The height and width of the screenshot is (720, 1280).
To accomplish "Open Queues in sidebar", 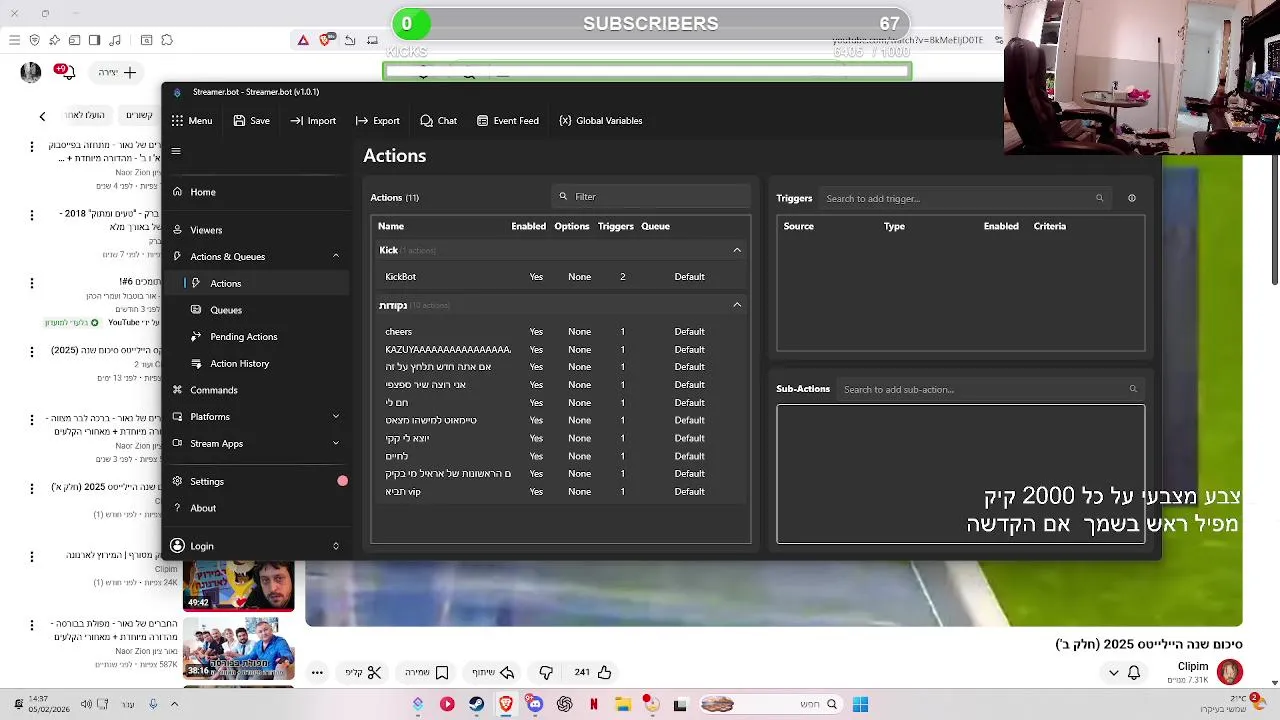I will pos(256,310).
